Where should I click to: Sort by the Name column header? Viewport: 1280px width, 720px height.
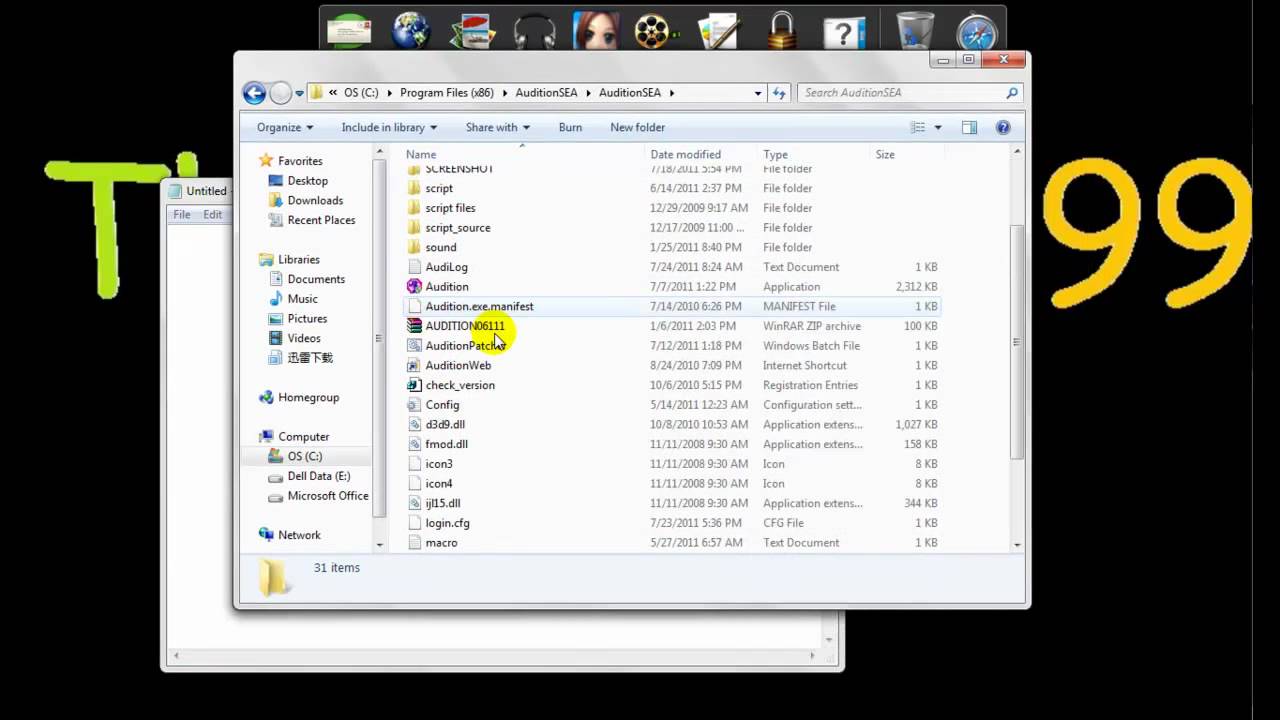click(x=421, y=155)
